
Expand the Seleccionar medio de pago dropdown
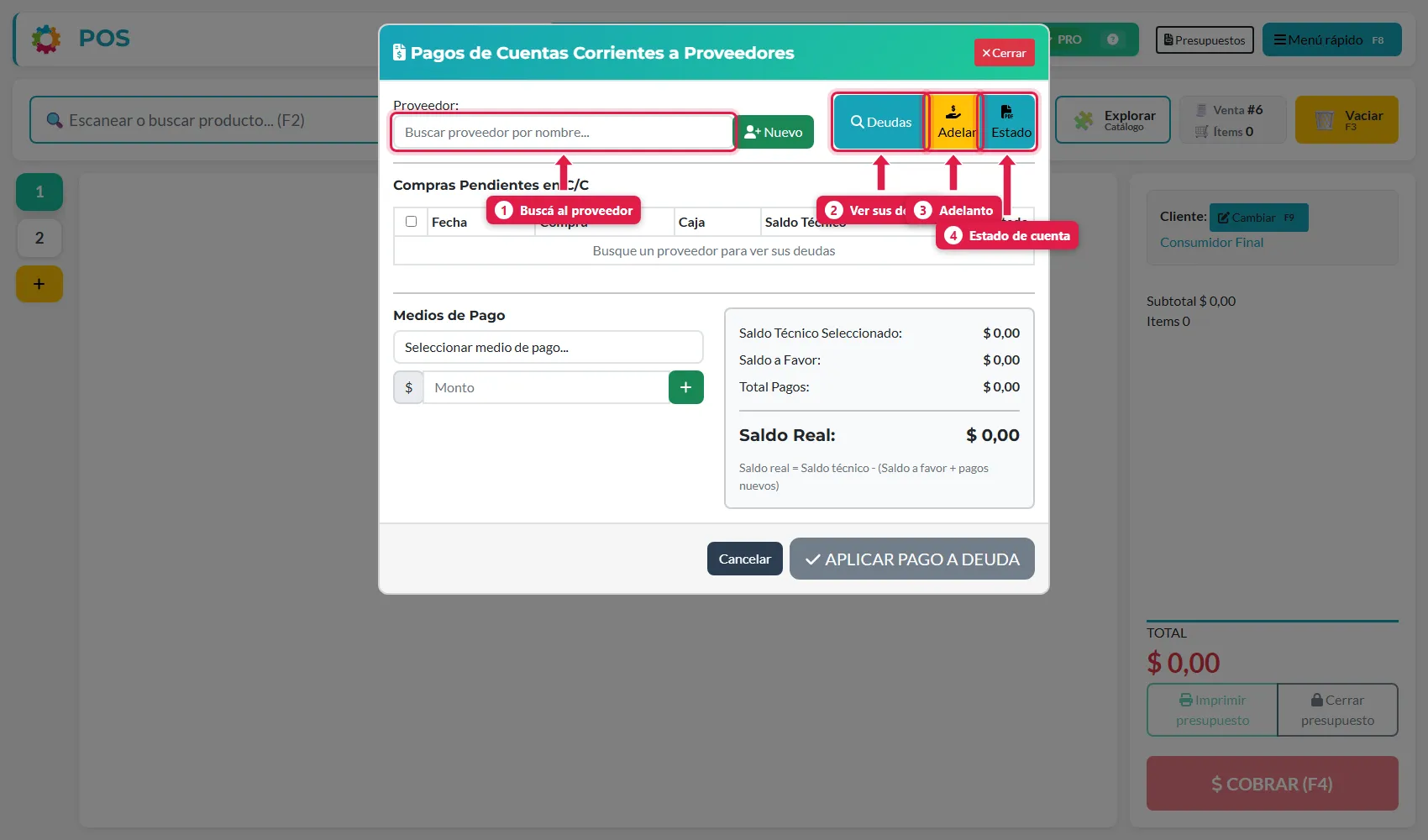pos(549,347)
